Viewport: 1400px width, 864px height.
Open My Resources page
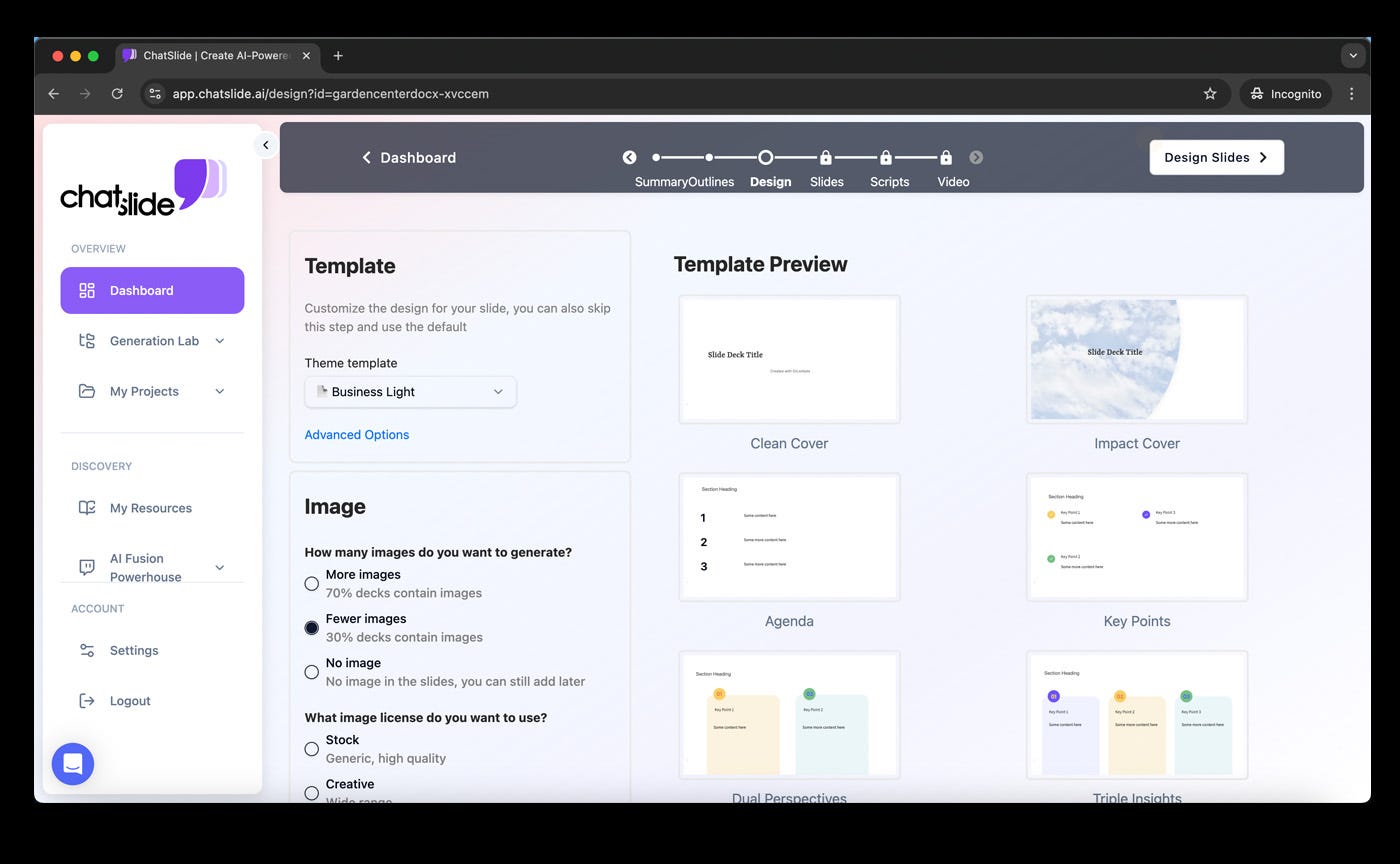152,508
